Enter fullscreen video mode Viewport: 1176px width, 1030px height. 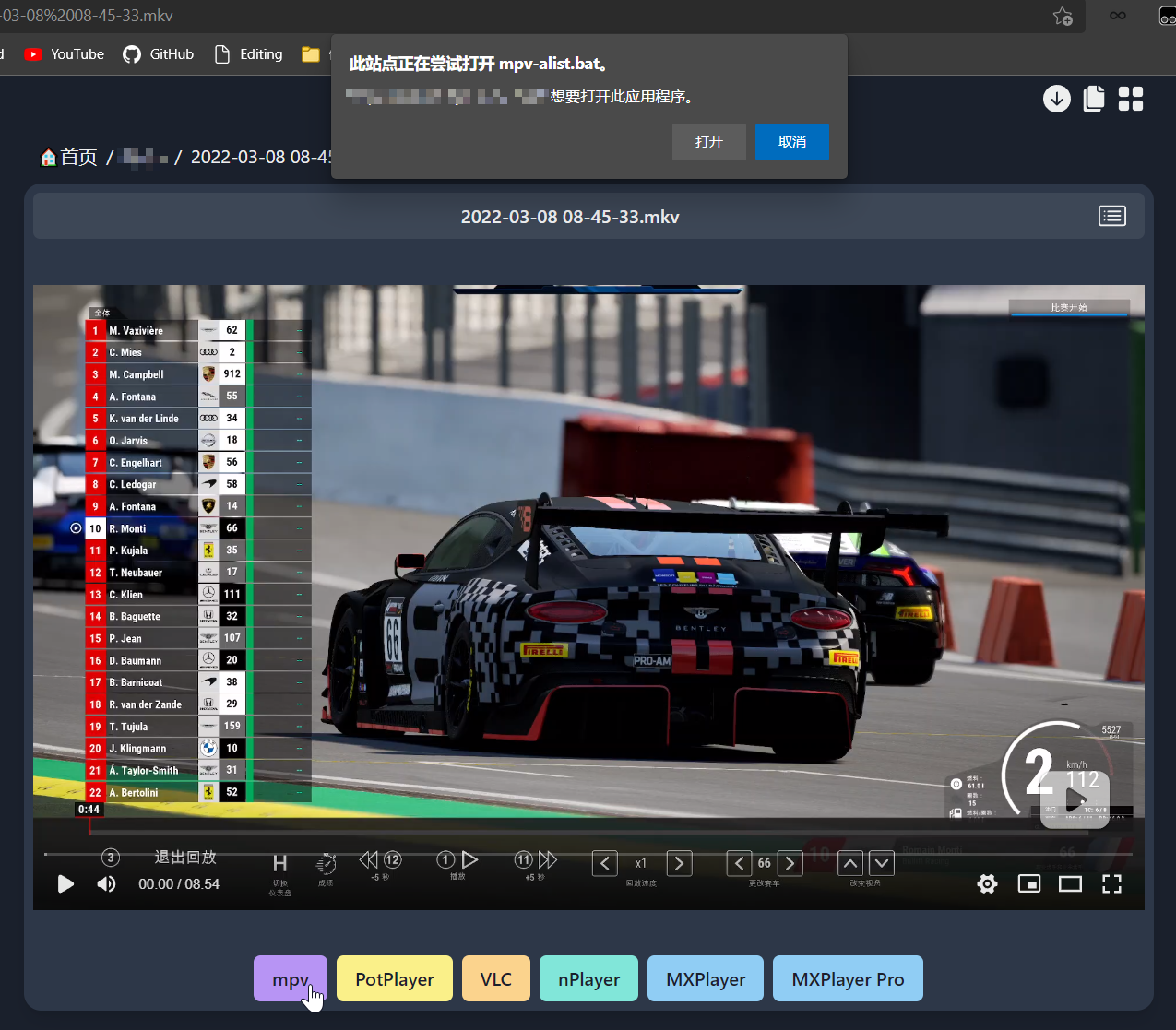[1111, 884]
